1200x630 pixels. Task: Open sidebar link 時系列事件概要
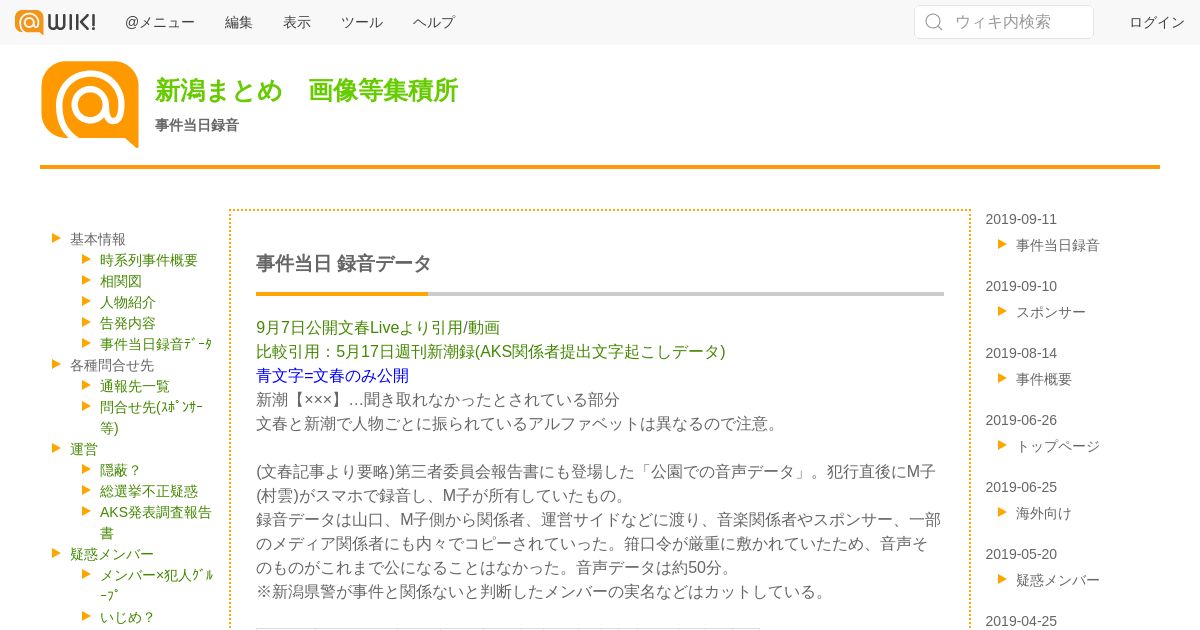click(149, 260)
